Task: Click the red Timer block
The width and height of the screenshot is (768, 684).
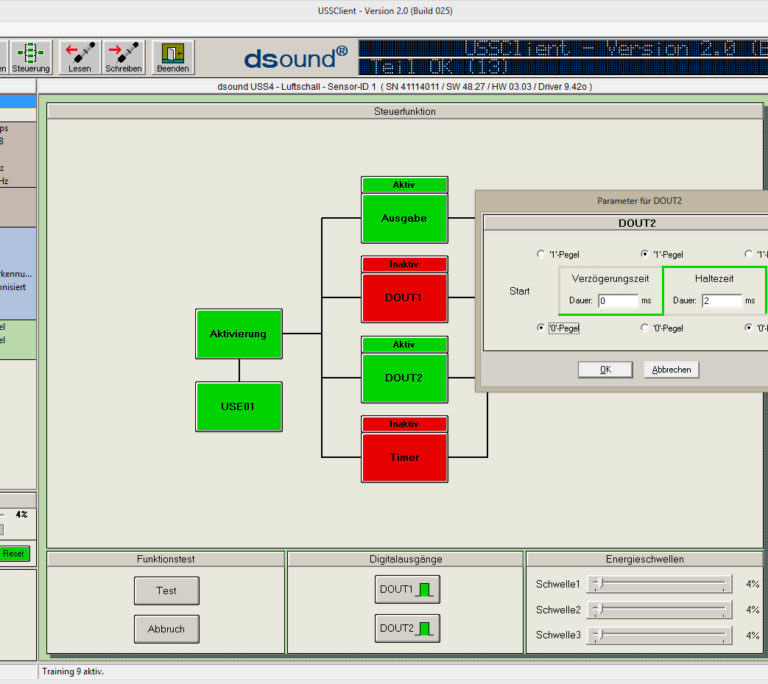Action: pos(404,457)
